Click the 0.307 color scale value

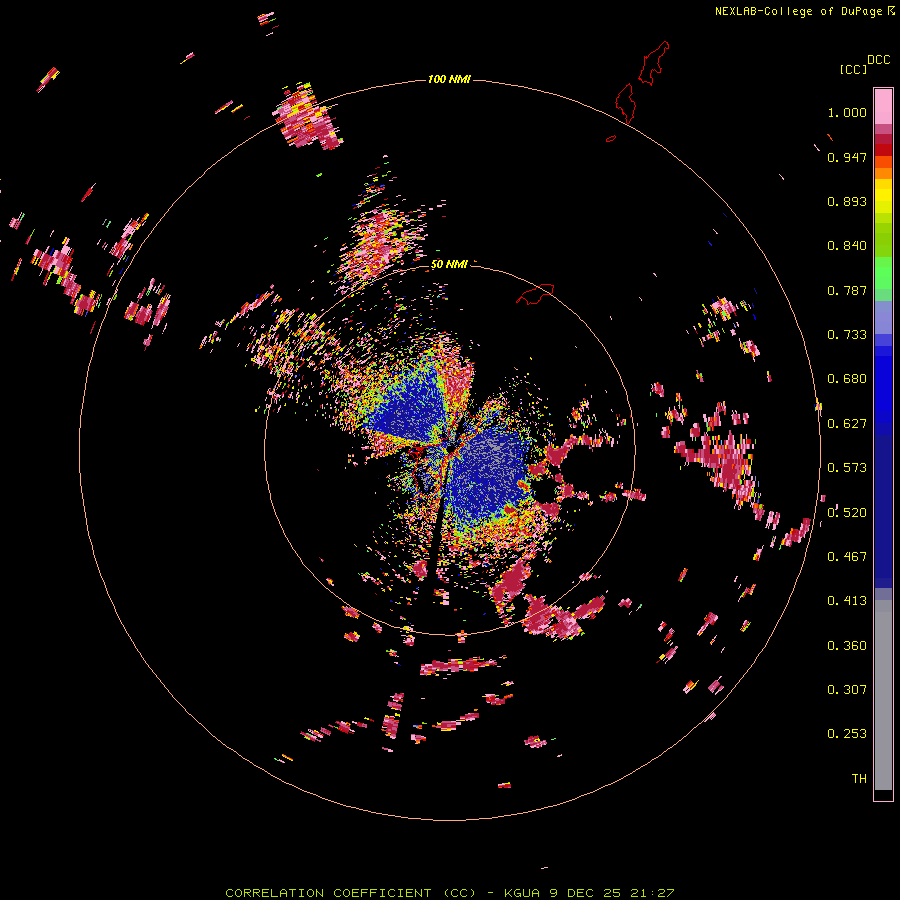pyautogui.click(x=847, y=690)
